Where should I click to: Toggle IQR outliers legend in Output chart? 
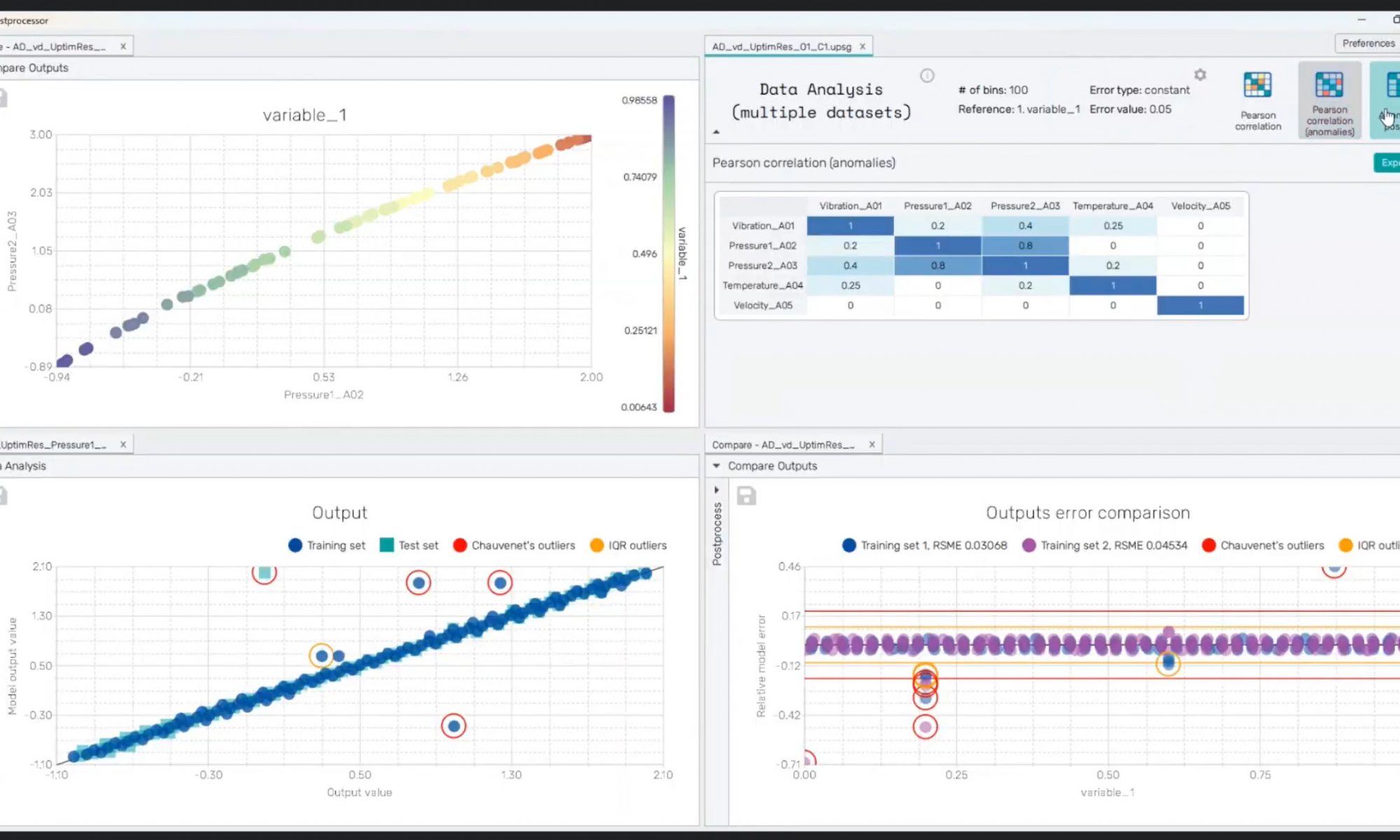(x=628, y=545)
